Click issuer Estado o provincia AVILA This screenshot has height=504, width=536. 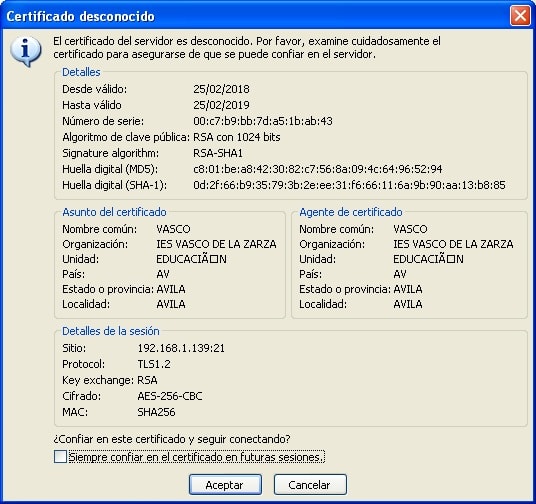point(407,289)
